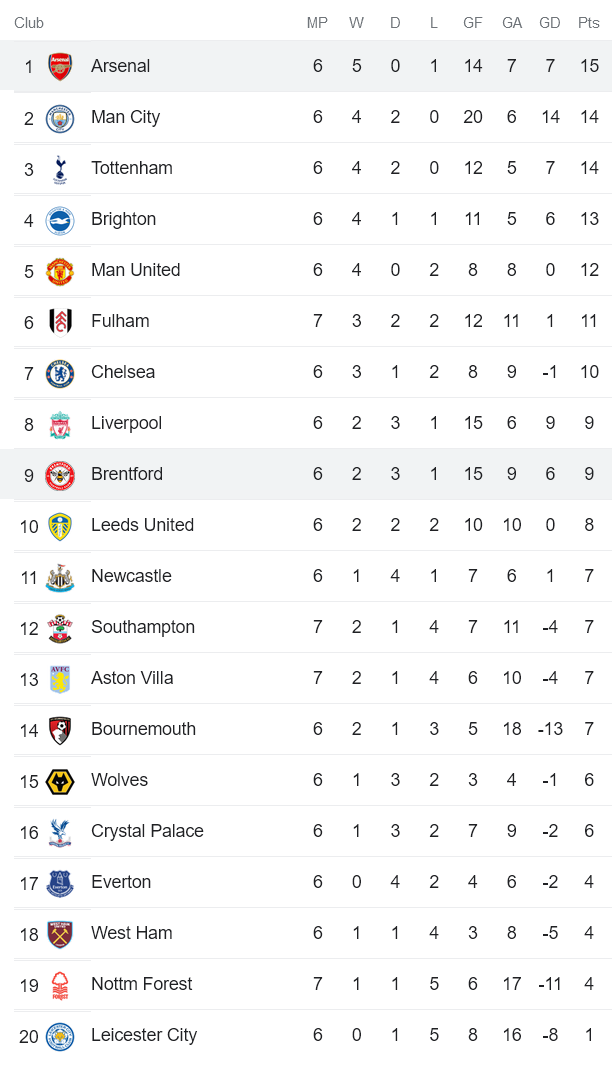Click the Newcastle club crest icon
612x1073 pixels.
pos(60,576)
